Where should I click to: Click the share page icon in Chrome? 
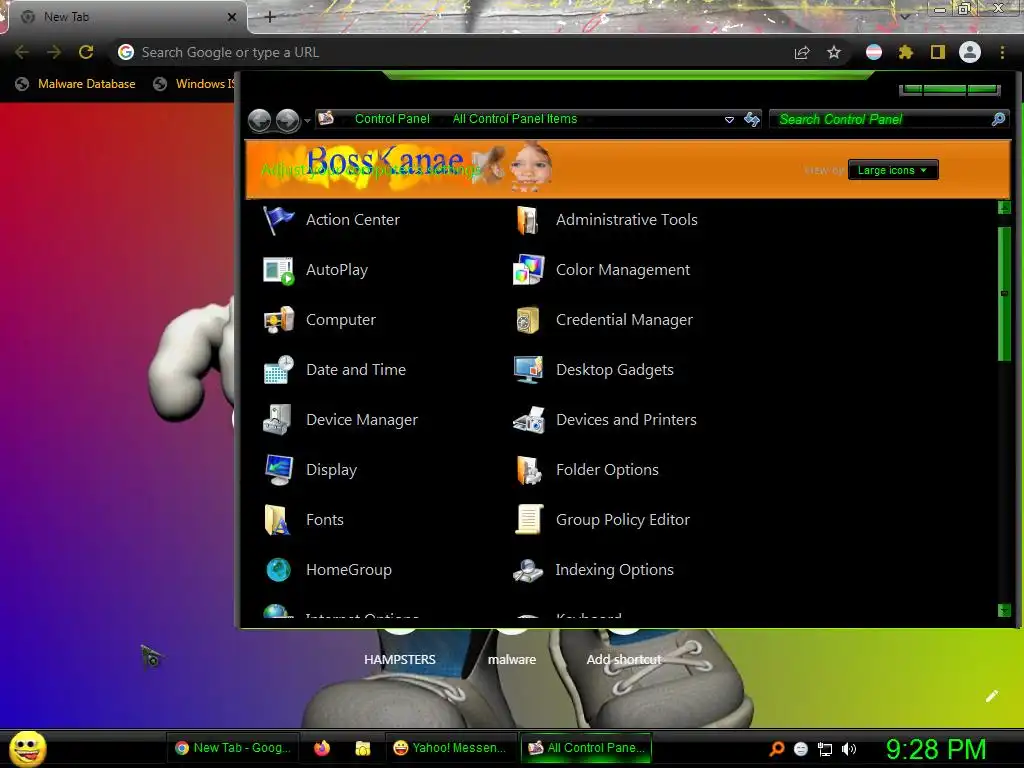[x=802, y=53]
